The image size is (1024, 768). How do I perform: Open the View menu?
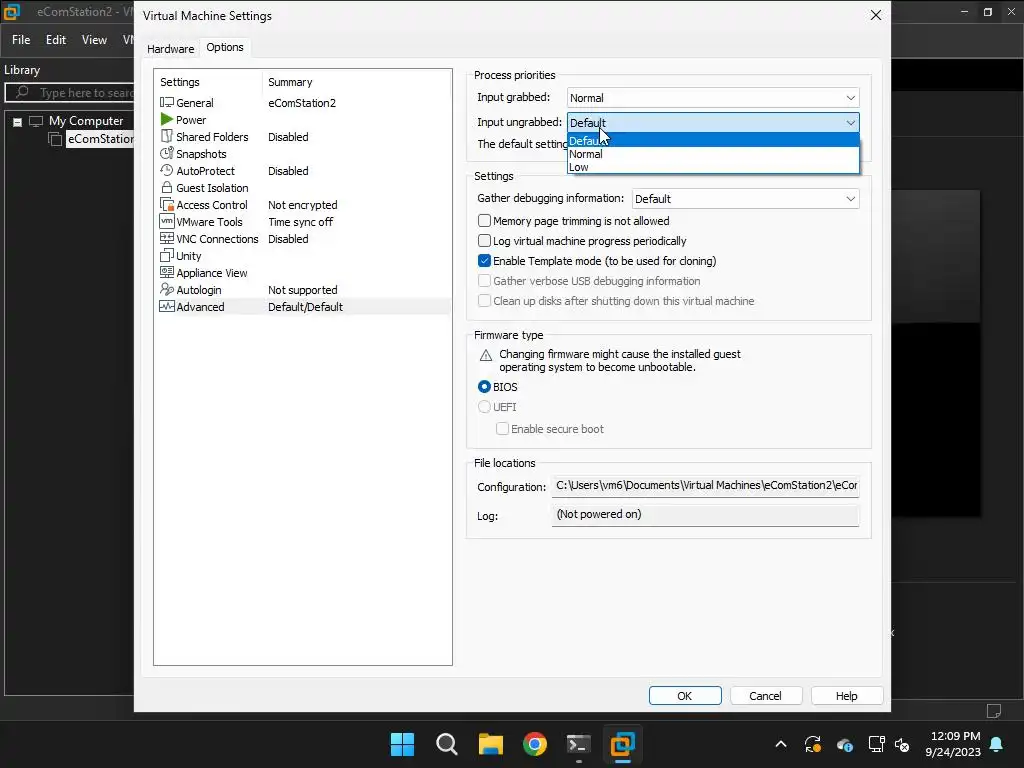pyautogui.click(x=94, y=40)
